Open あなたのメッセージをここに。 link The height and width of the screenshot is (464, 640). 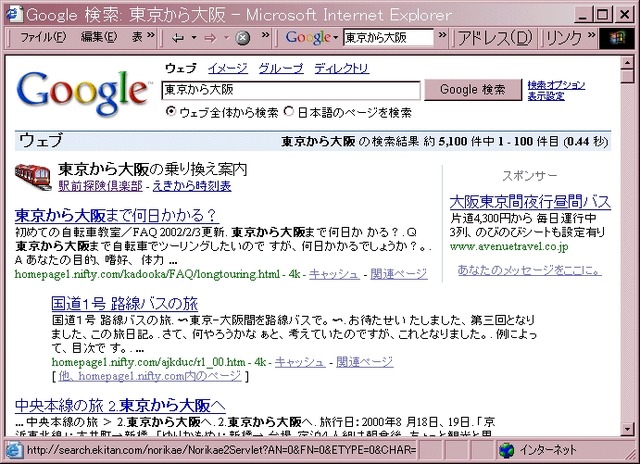click(529, 270)
